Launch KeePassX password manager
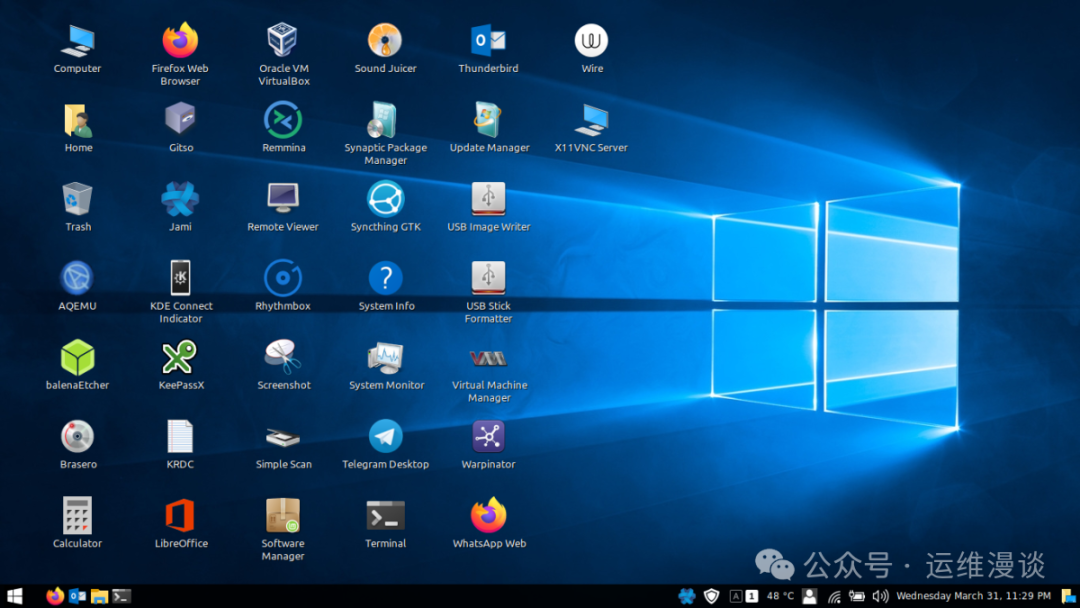1080x608 pixels. [180, 360]
